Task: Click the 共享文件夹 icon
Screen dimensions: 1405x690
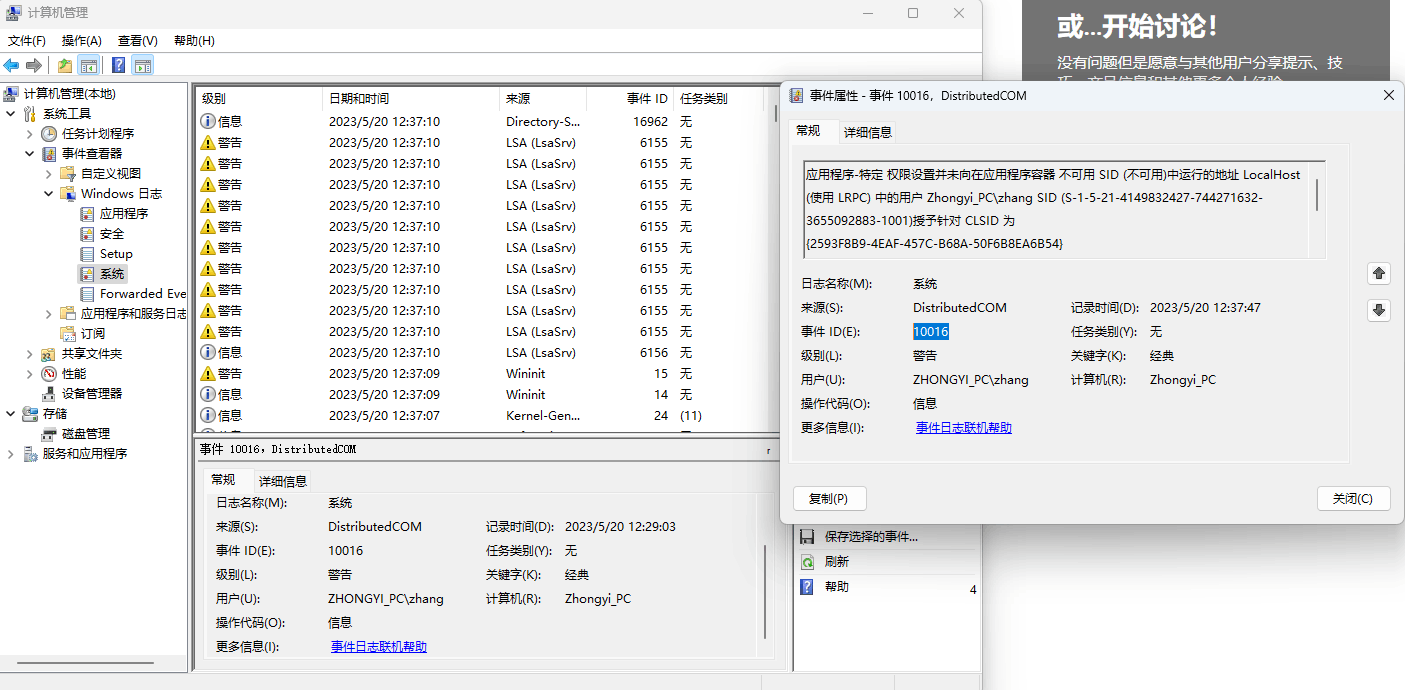Action: point(49,354)
